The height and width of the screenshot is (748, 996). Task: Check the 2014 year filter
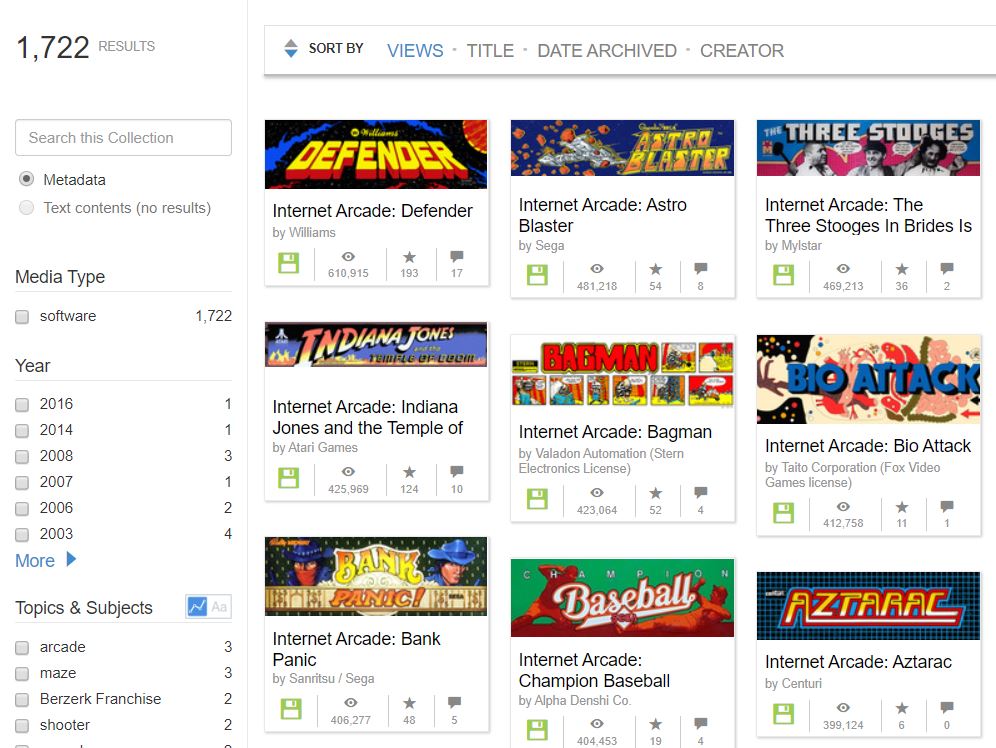click(22, 431)
